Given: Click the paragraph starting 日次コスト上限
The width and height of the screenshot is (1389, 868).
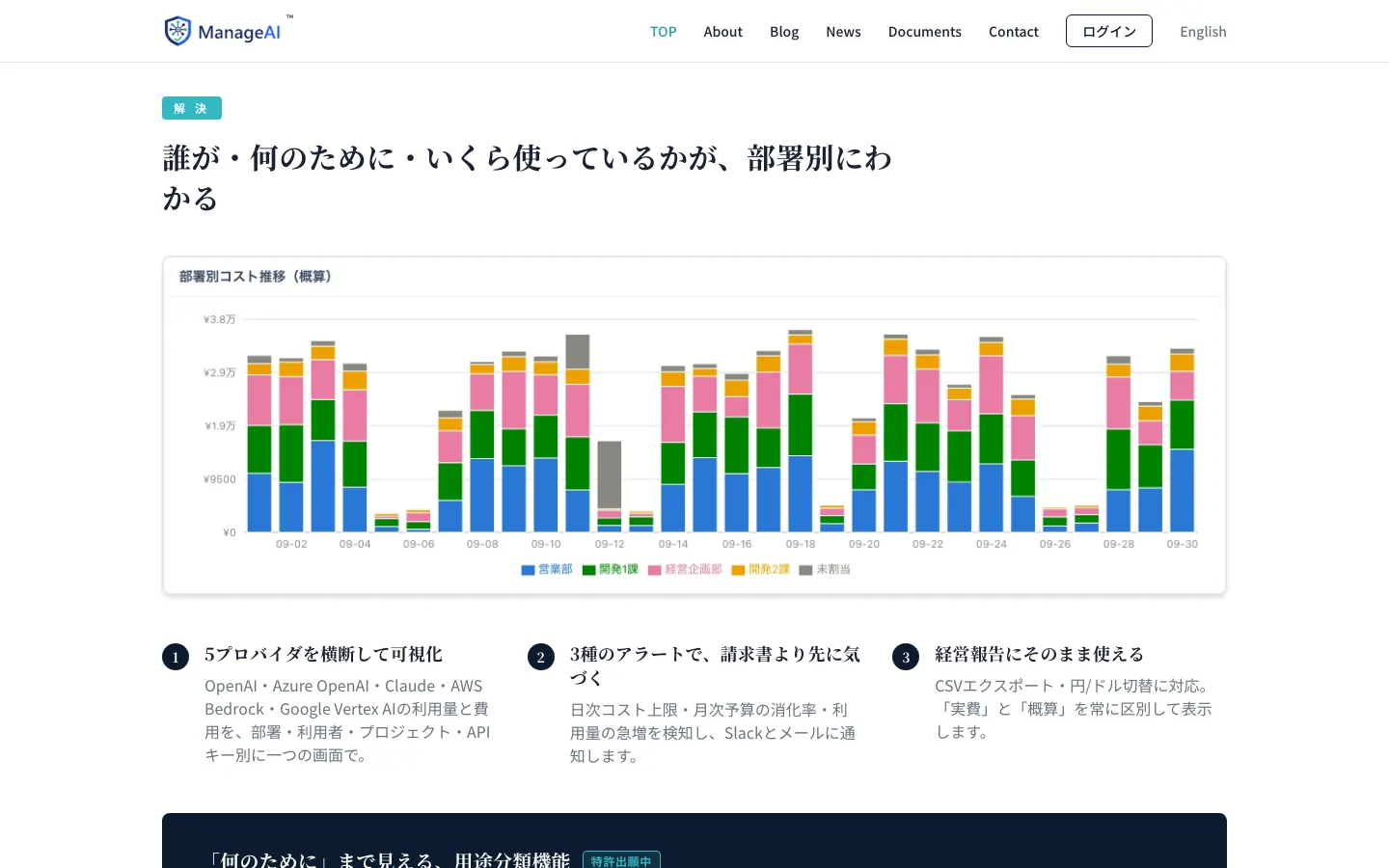Looking at the screenshot, I should [713, 733].
